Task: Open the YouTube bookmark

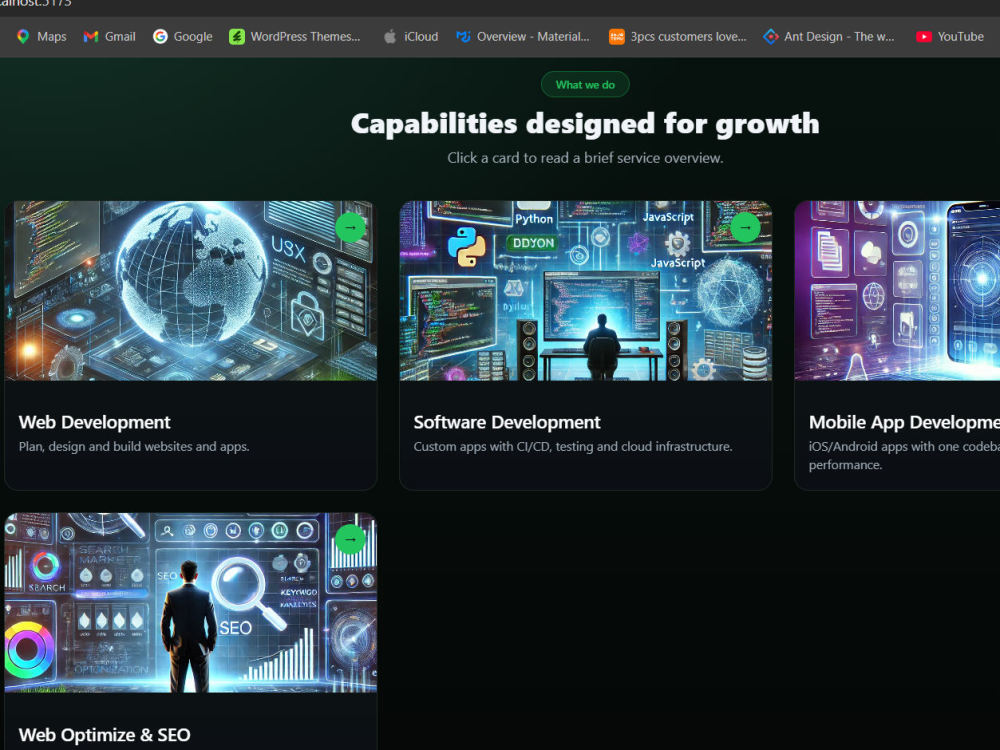Action: tap(950, 36)
